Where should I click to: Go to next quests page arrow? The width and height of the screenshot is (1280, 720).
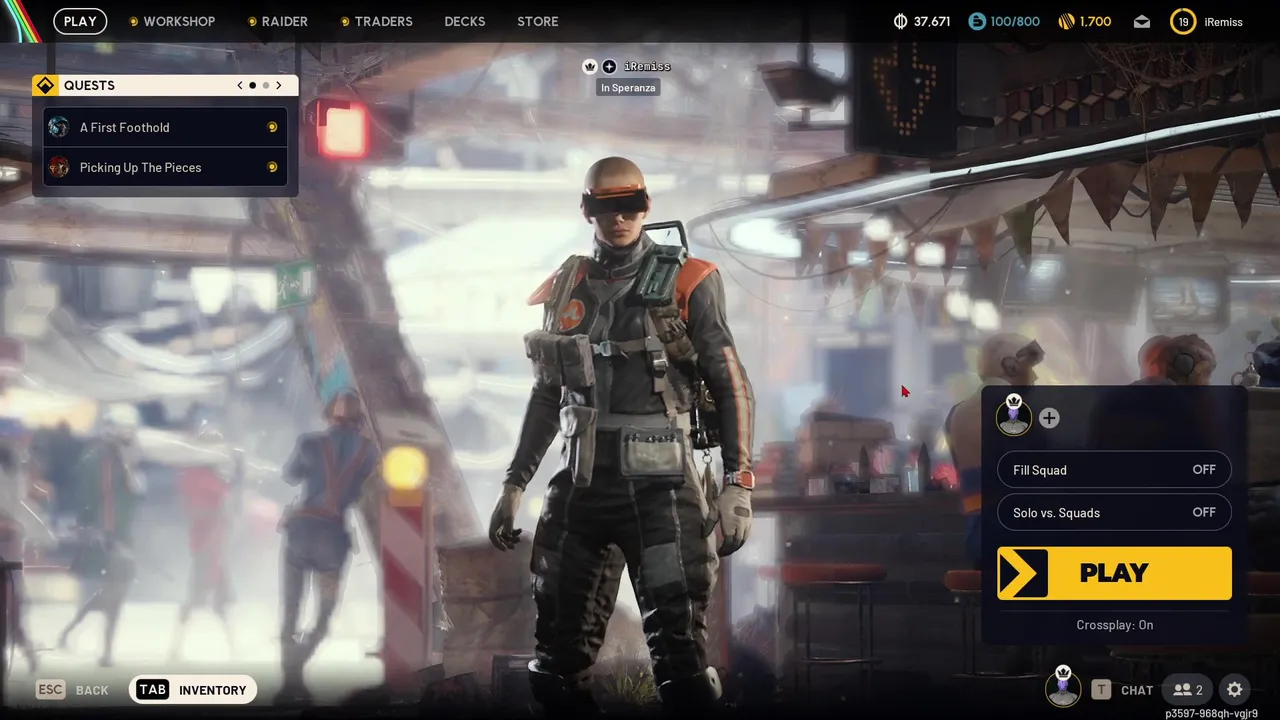[279, 85]
